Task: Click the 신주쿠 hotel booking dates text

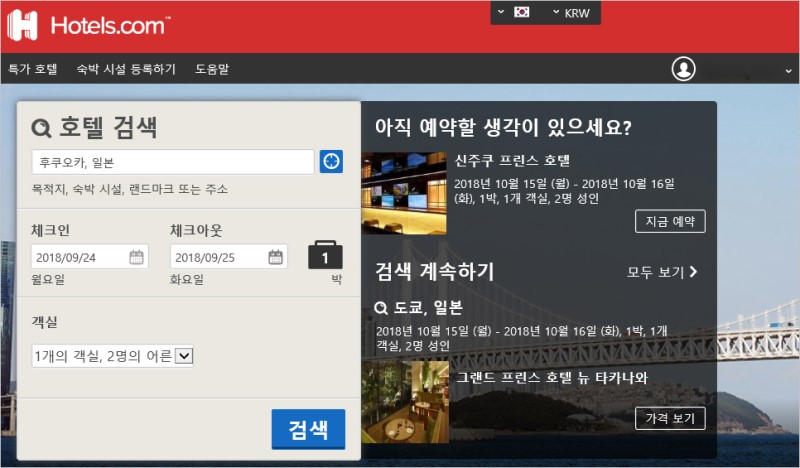Action: tap(564, 191)
